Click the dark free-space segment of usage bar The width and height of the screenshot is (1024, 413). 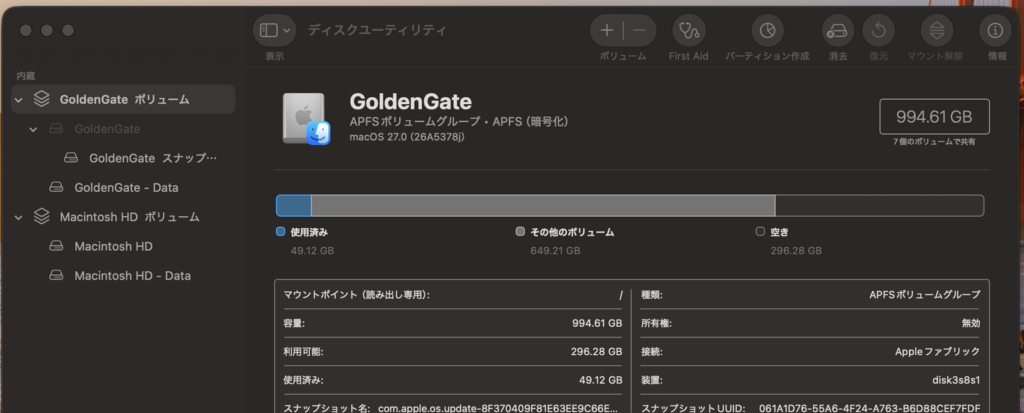[x=880, y=205]
